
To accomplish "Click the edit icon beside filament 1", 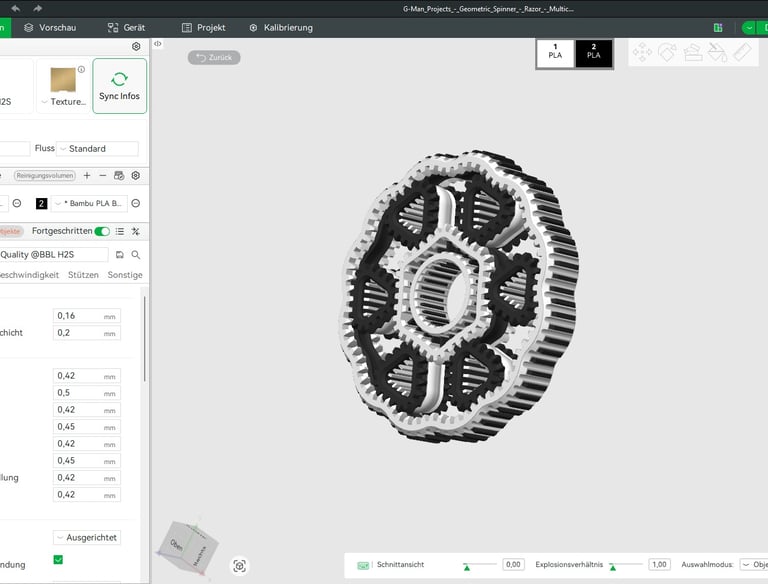I will (17, 203).
